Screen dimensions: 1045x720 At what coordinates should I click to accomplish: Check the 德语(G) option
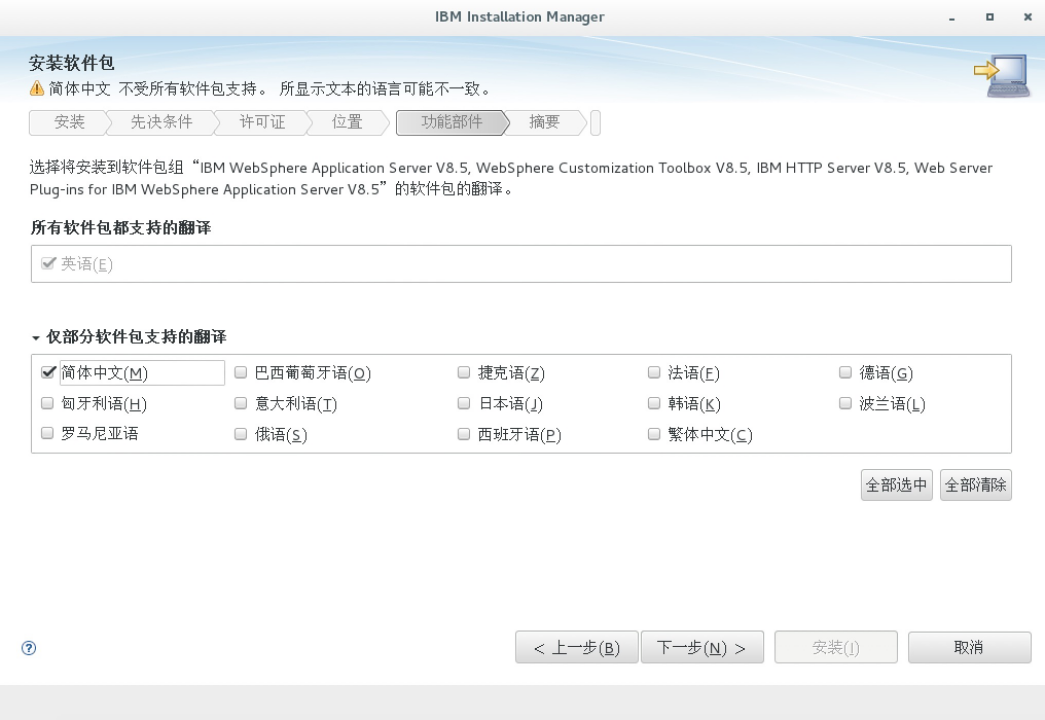[x=845, y=372]
